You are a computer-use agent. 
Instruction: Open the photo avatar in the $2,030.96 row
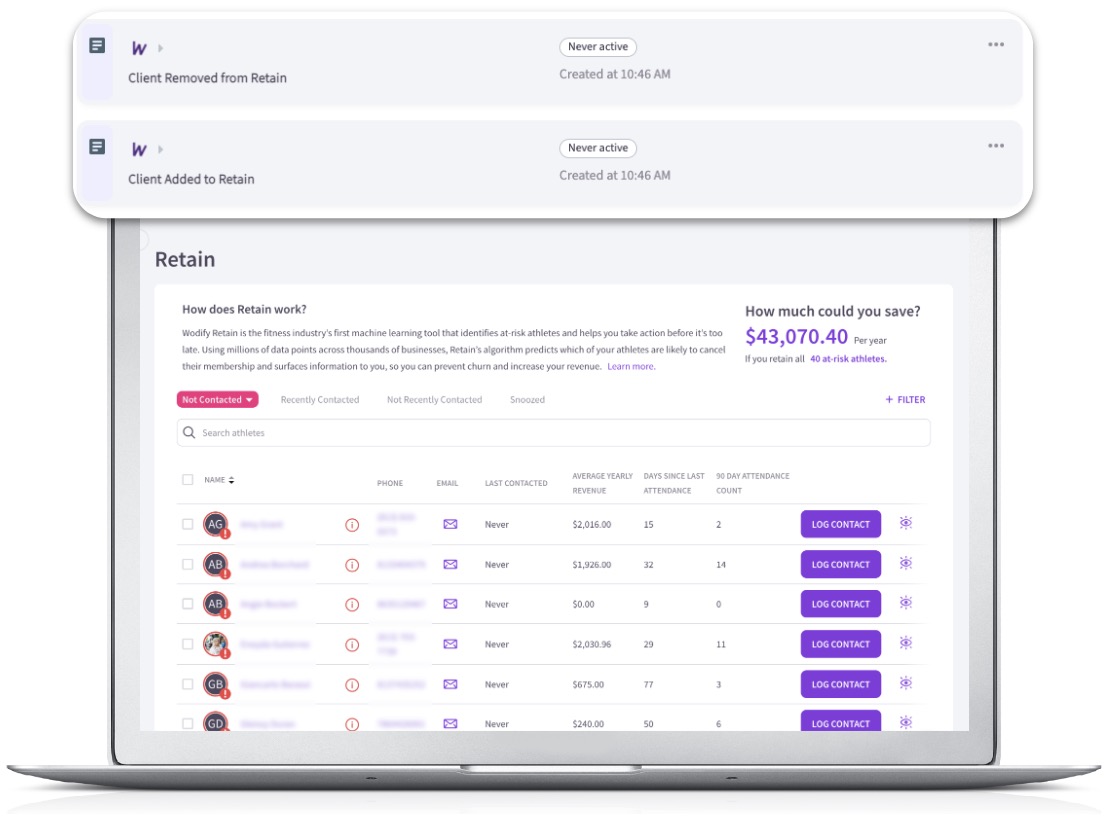216,644
